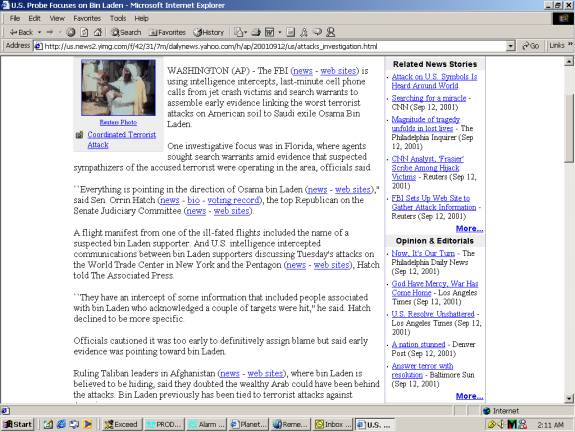This screenshot has height=432, width=575.
Task: Click the page icon in the Address bar
Action: pos(38,46)
